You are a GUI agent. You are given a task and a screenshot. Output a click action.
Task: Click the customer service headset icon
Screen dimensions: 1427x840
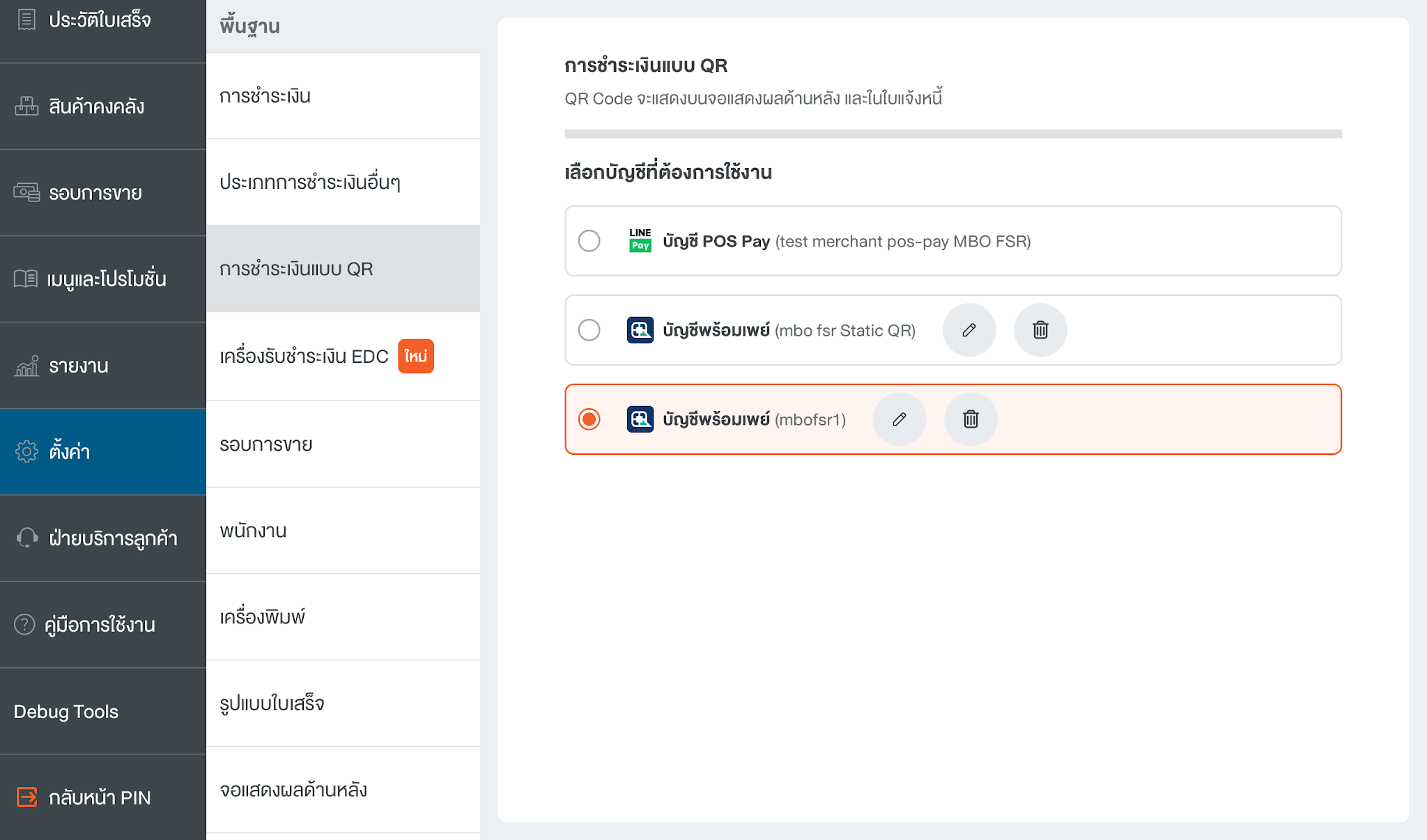[x=26, y=538]
